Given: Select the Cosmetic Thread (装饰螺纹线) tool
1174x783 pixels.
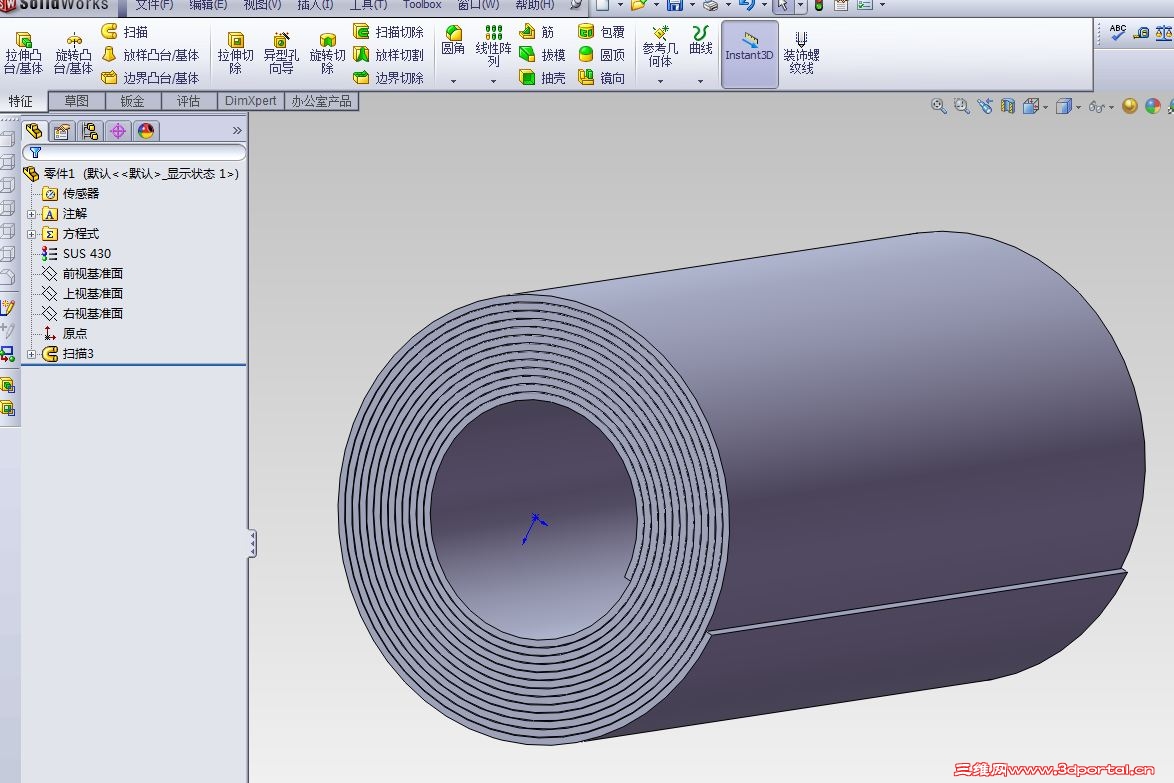Looking at the screenshot, I should tap(801, 52).
